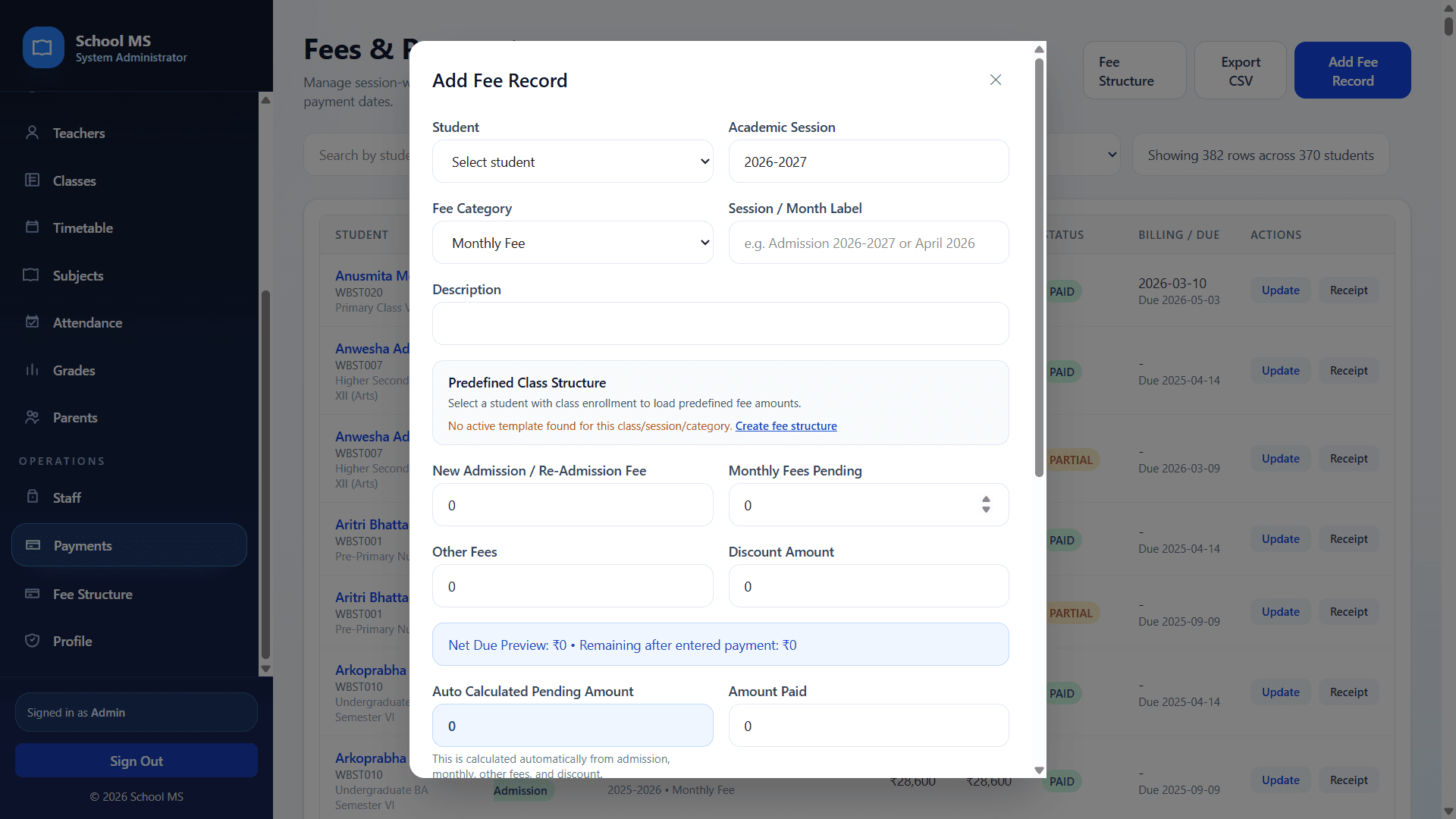Click the Staff badge icon
The image size is (1456, 819).
click(x=33, y=497)
